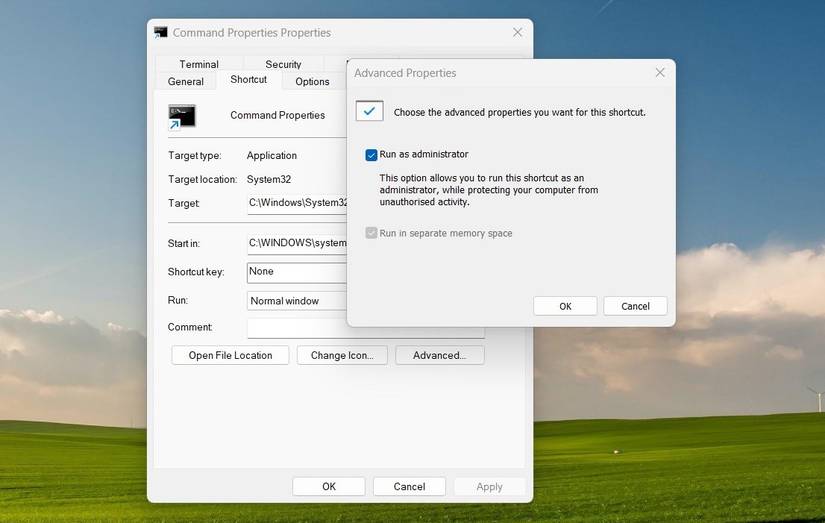Click the large Command Prompt shortcut icon
This screenshot has height=523, width=825.
(x=182, y=115)
